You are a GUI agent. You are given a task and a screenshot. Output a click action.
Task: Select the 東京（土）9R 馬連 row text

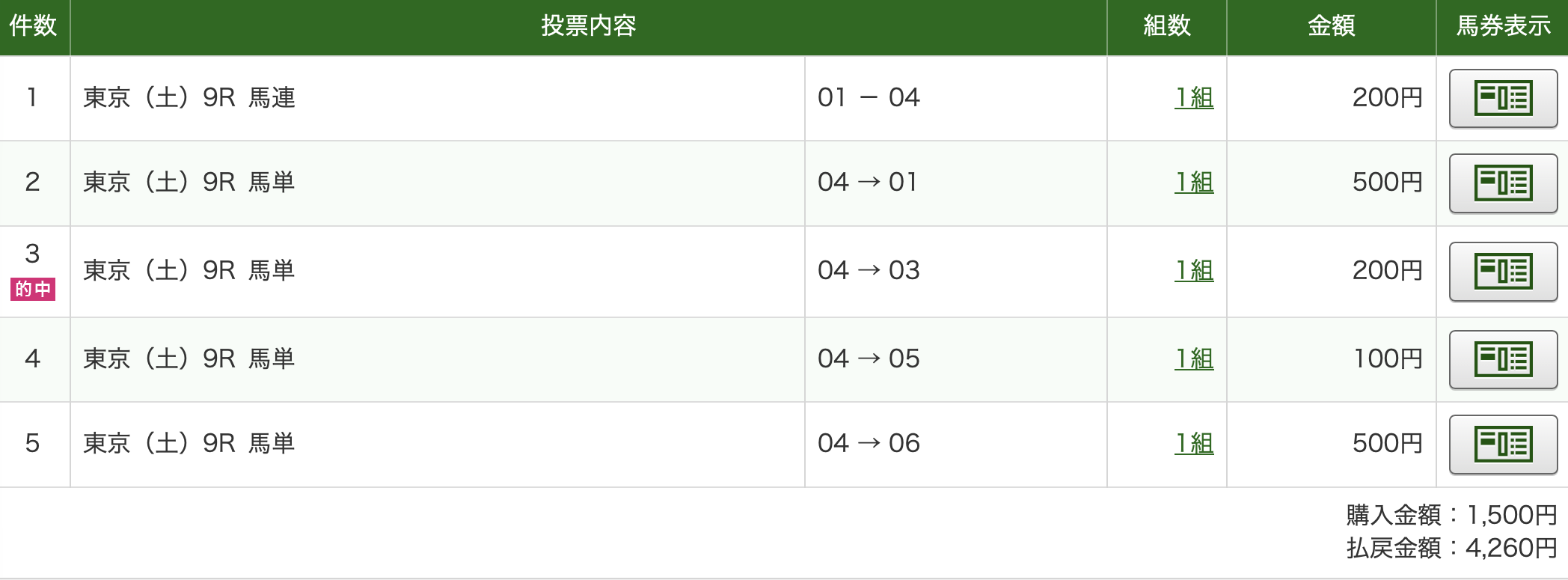coord(189,98)
